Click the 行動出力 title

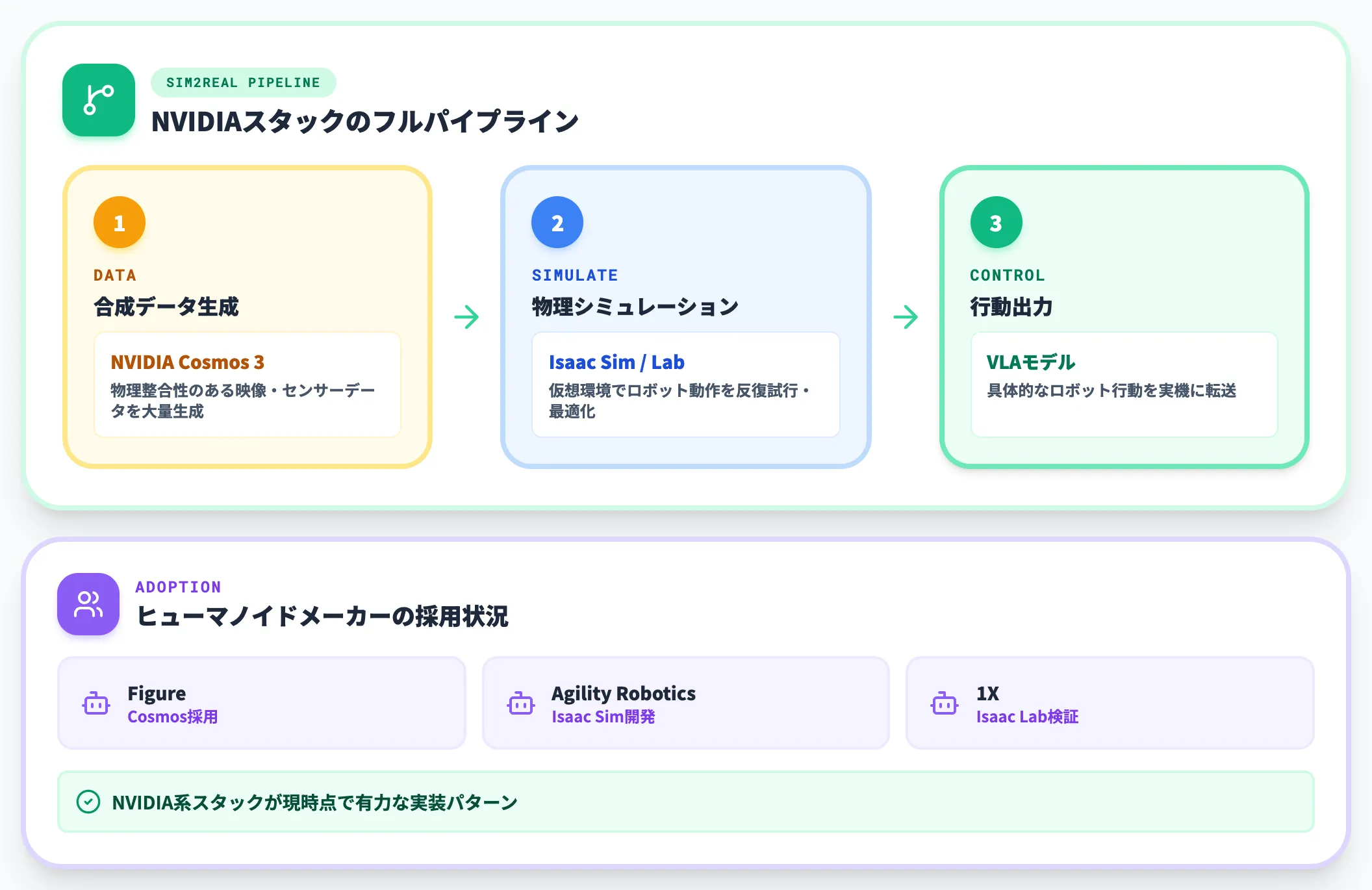(1011, 307)
